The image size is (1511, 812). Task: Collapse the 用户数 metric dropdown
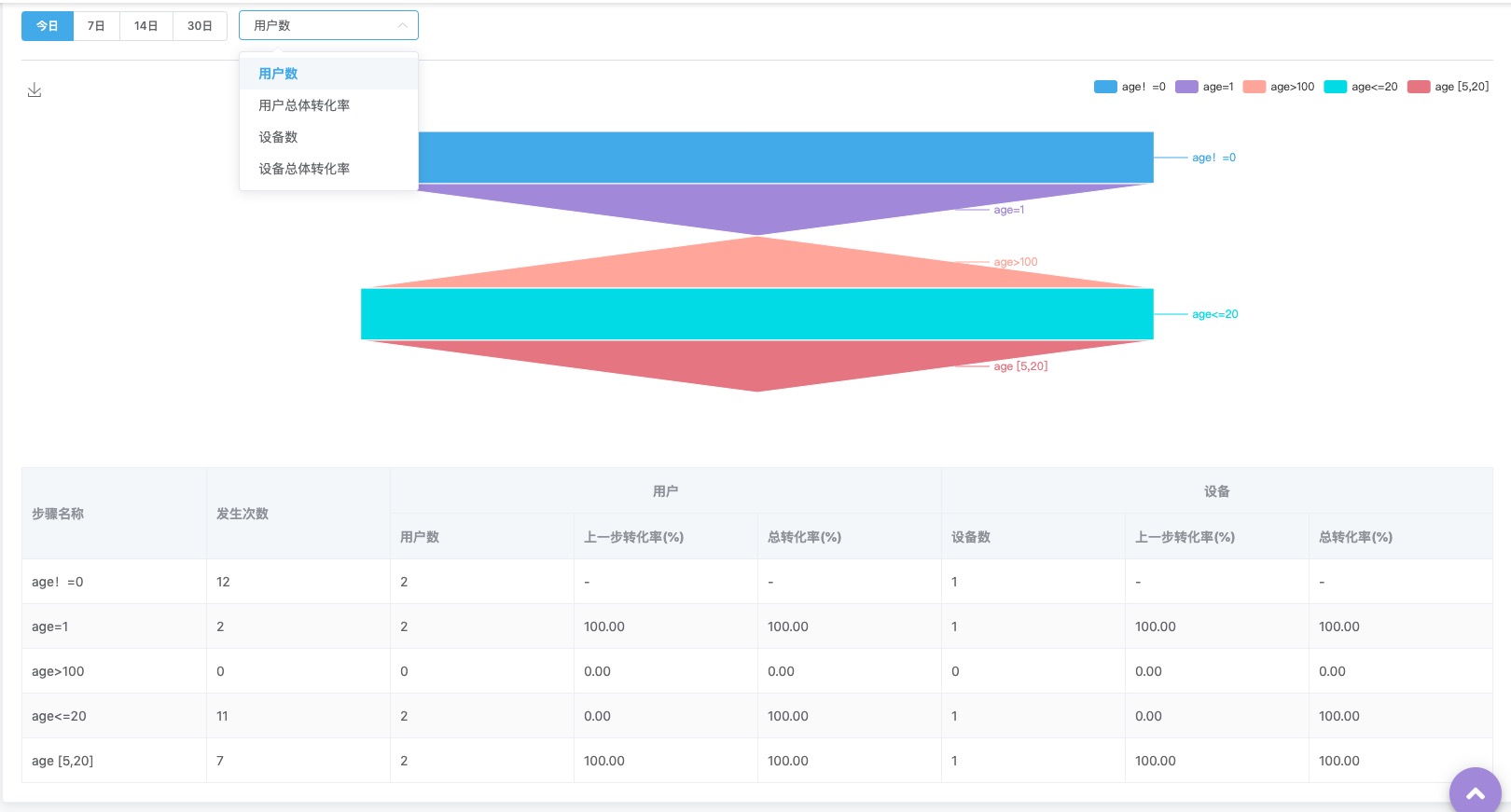328,25
